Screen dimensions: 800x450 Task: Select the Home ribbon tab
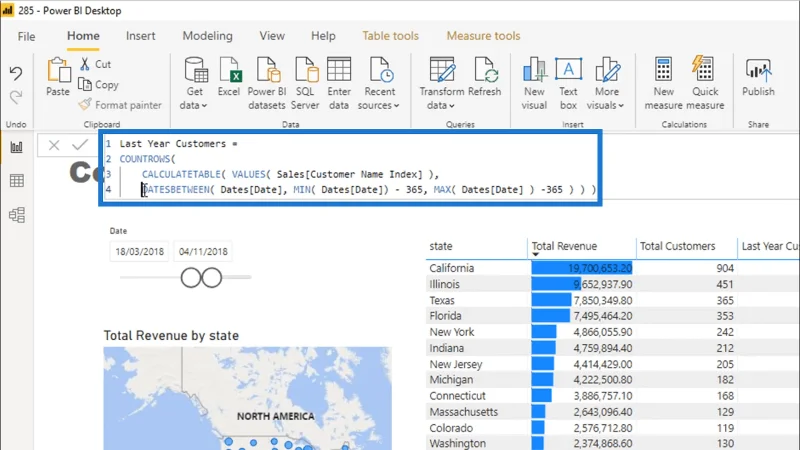[83, 36]
